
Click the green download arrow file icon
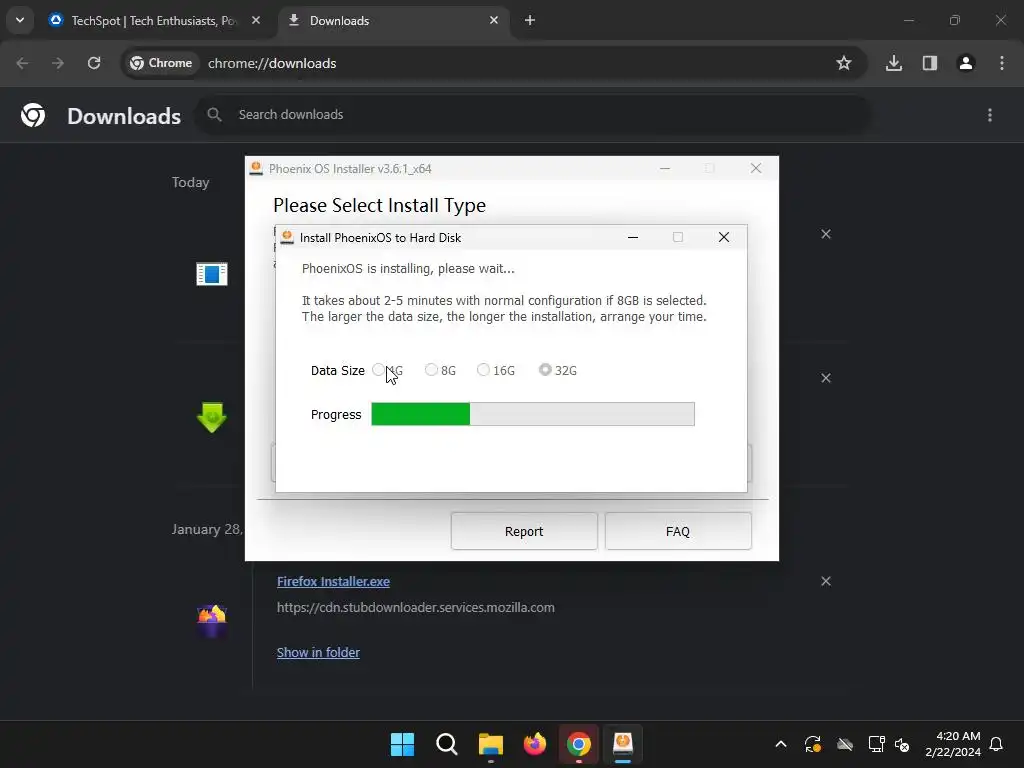(x=212, y=418)
